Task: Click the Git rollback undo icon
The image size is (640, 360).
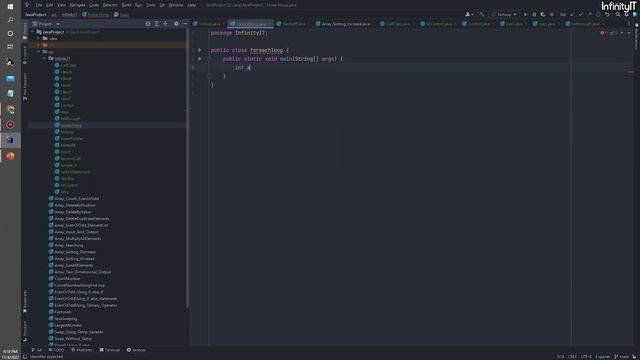Action: pos(607,14)
